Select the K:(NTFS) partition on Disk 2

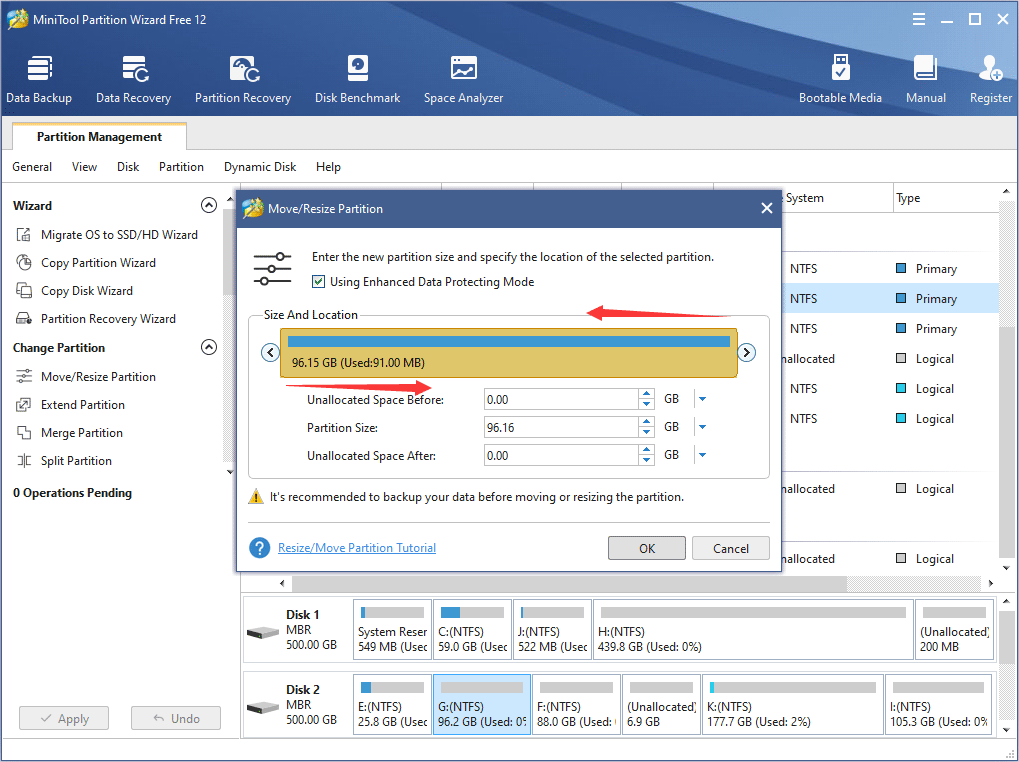[793, 704]
